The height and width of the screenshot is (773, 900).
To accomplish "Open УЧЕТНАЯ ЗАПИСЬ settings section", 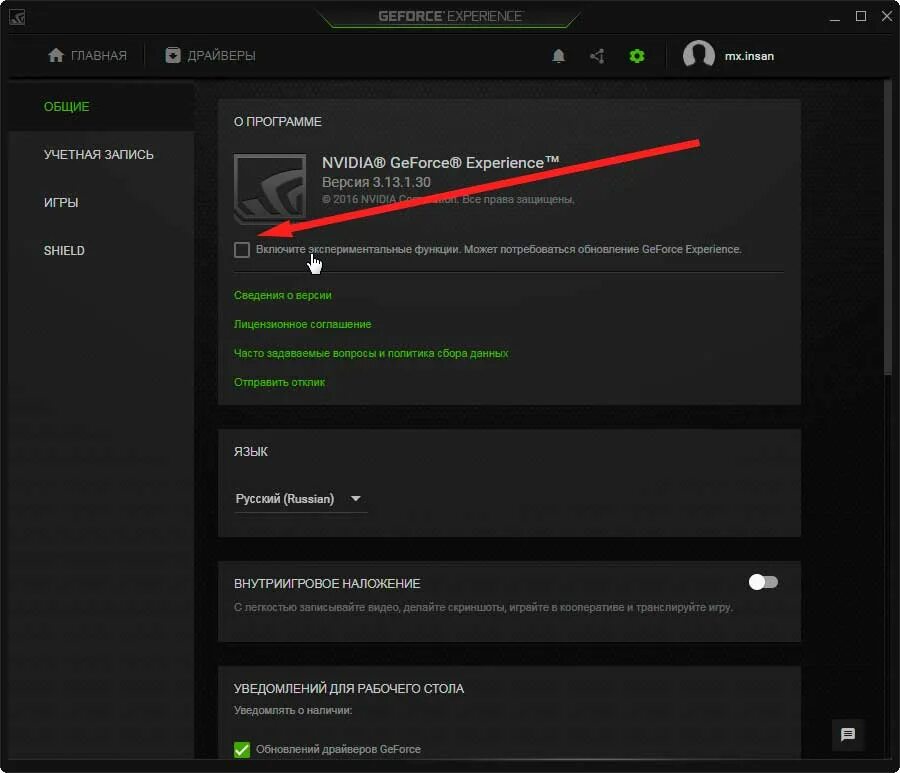I will [99, 155].
